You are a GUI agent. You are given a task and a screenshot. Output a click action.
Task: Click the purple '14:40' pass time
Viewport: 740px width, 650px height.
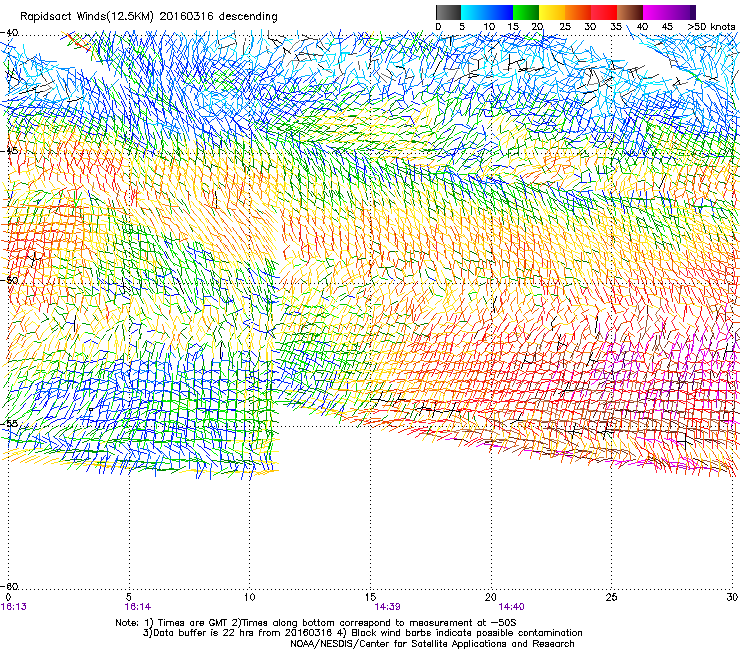pos(511,607)
